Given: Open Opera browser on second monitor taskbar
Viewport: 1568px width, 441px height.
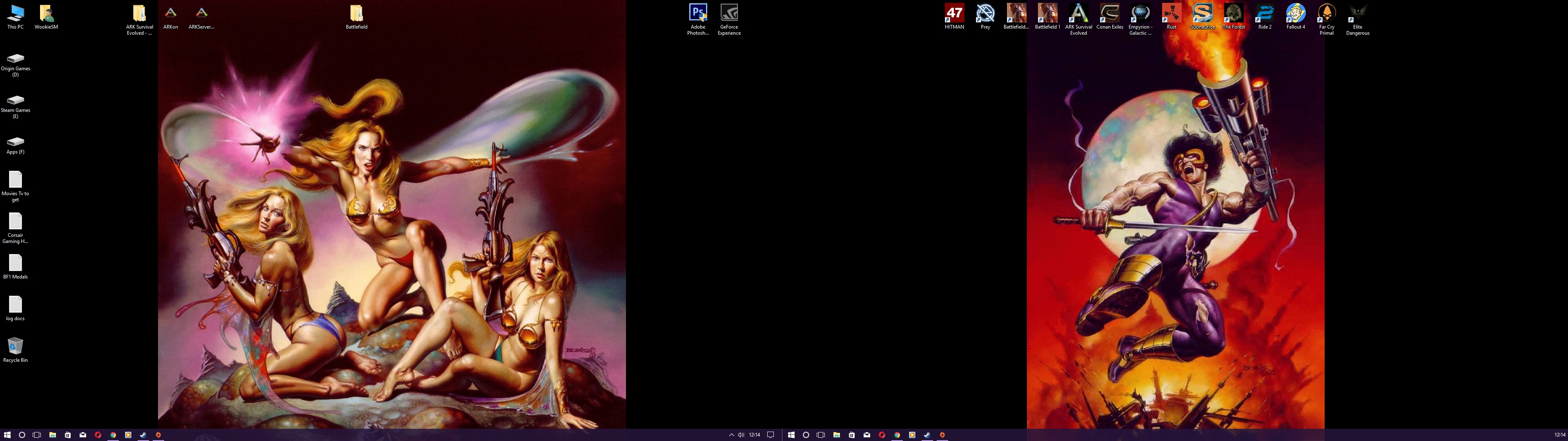Looking at the screenshot, I should [882, 435].
